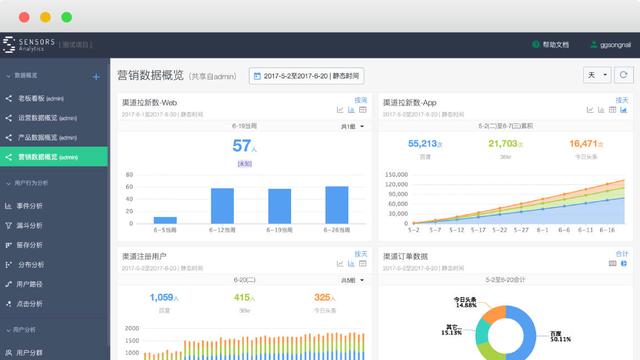The width and height of the screenshot is (640, 360).
Task: Collapse the 用户行为分析 sidebar section
Action: tap(27, 183)
